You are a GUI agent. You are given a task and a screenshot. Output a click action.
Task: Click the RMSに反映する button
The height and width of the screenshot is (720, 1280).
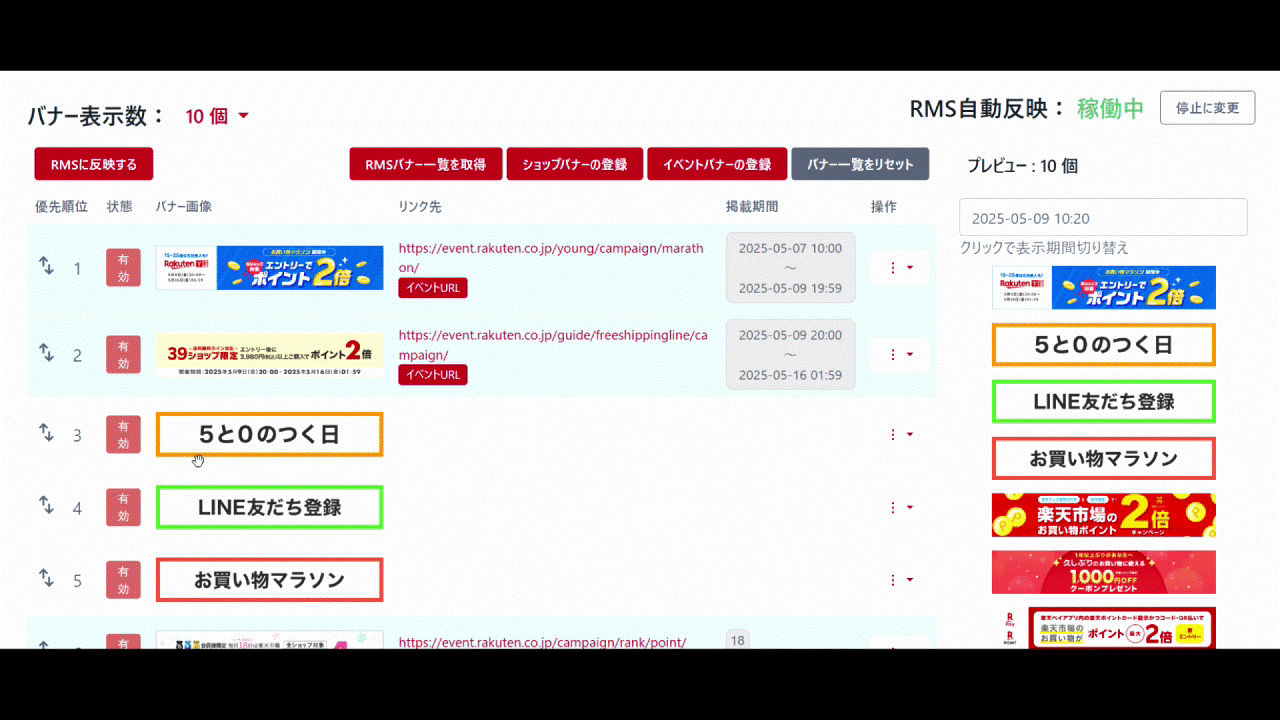[x=94, y=164]
